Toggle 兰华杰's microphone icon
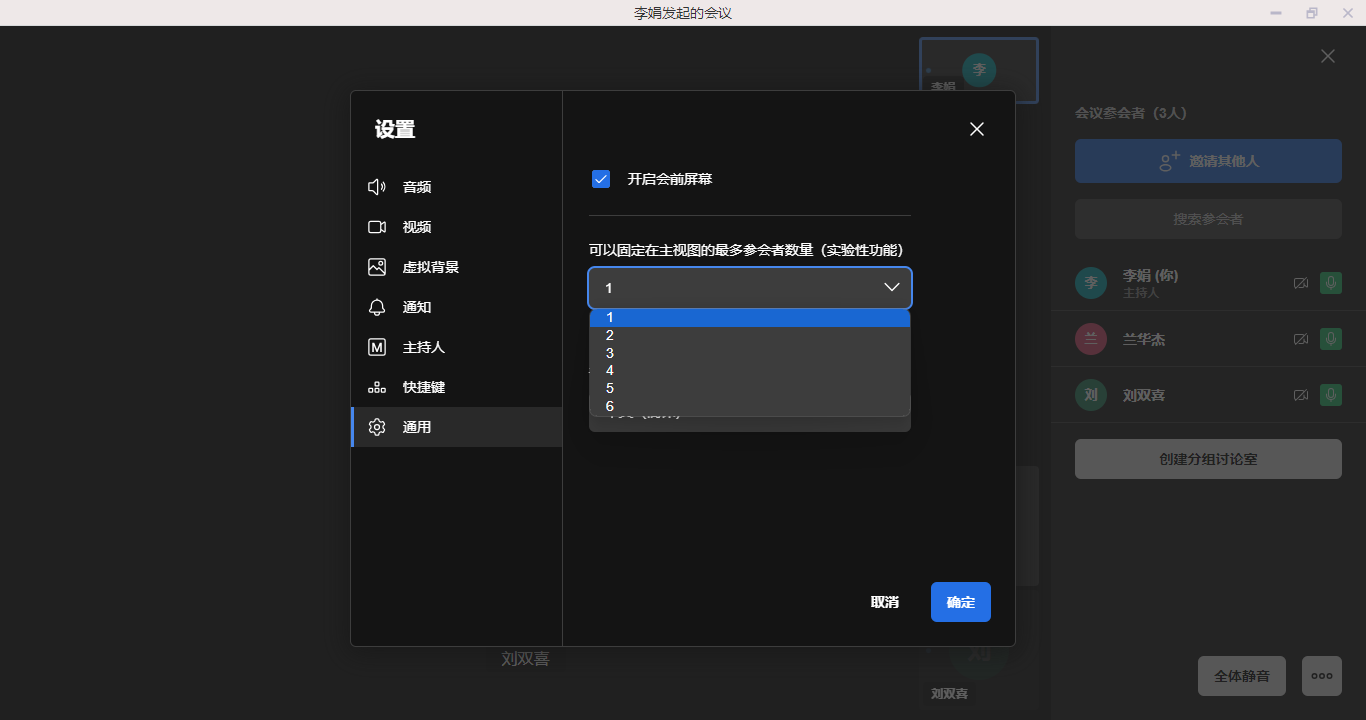 click(1330, 339)
